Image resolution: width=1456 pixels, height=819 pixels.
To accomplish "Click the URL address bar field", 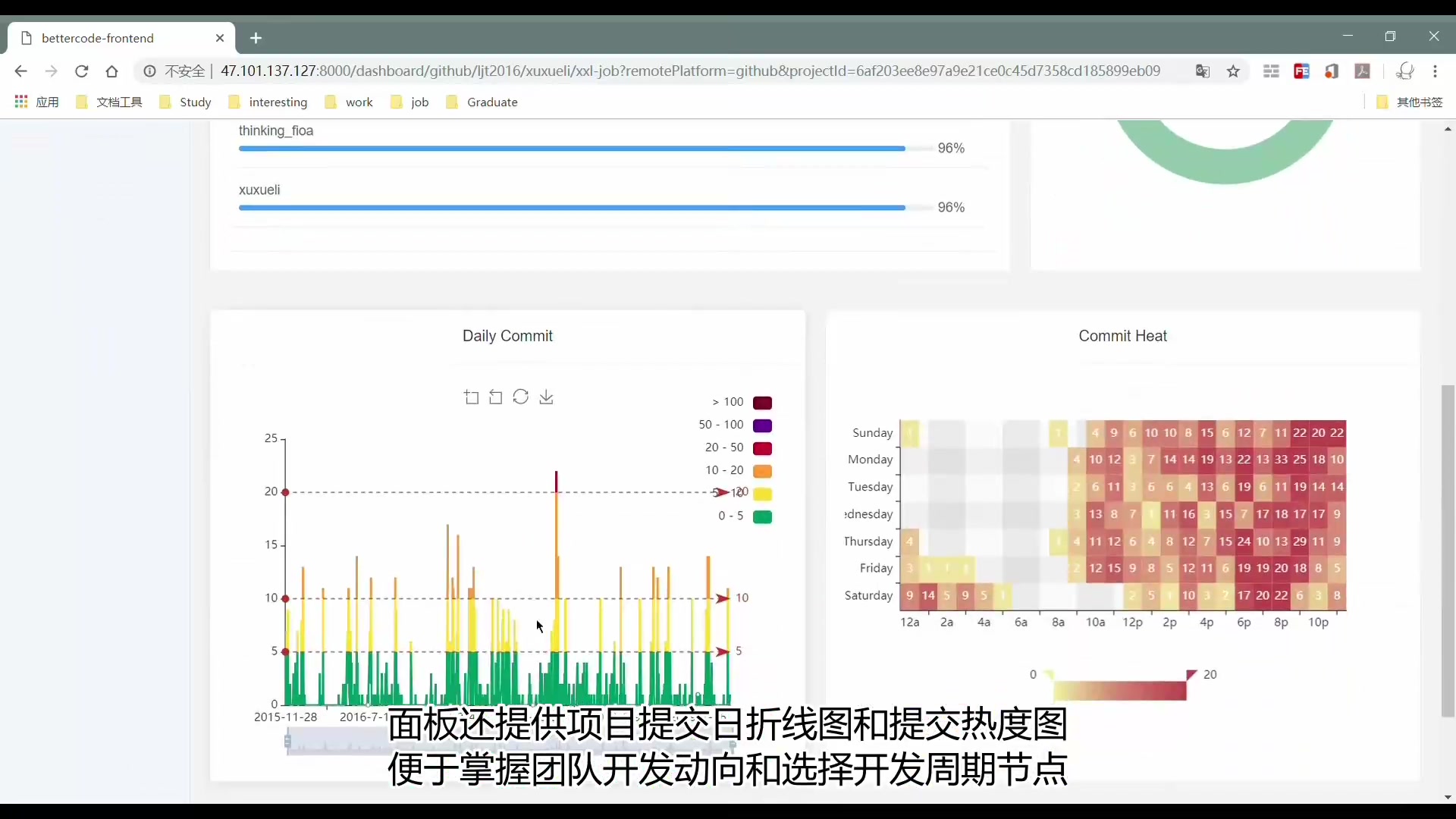I will 682,71.
